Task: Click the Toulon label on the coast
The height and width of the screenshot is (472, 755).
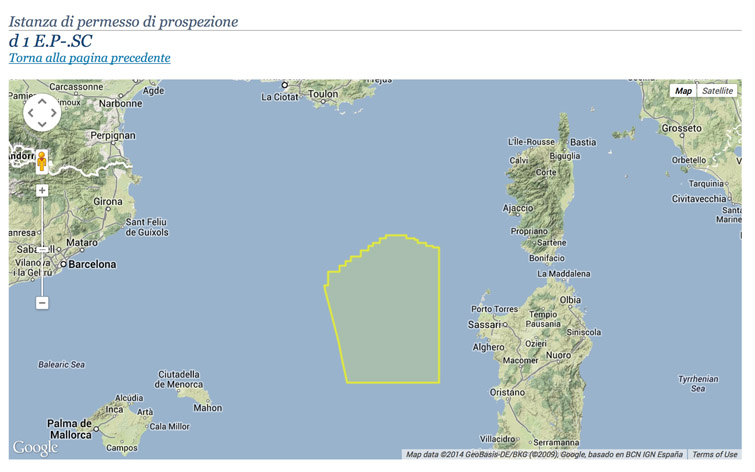Action: (x=324, y=95)
